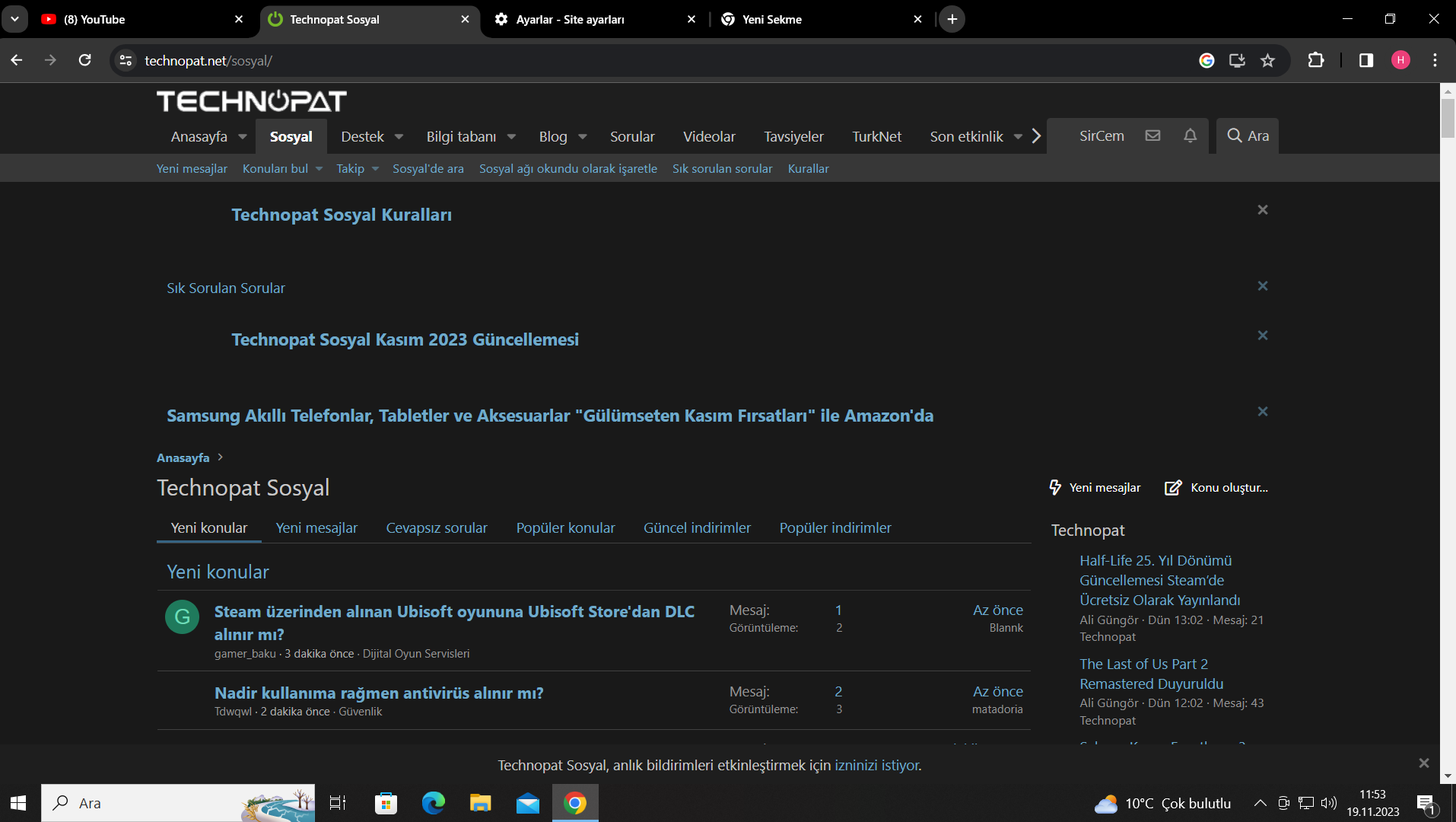
Task: Open Microsoft Edge from the taskbar
Action: tap(434, 803)
